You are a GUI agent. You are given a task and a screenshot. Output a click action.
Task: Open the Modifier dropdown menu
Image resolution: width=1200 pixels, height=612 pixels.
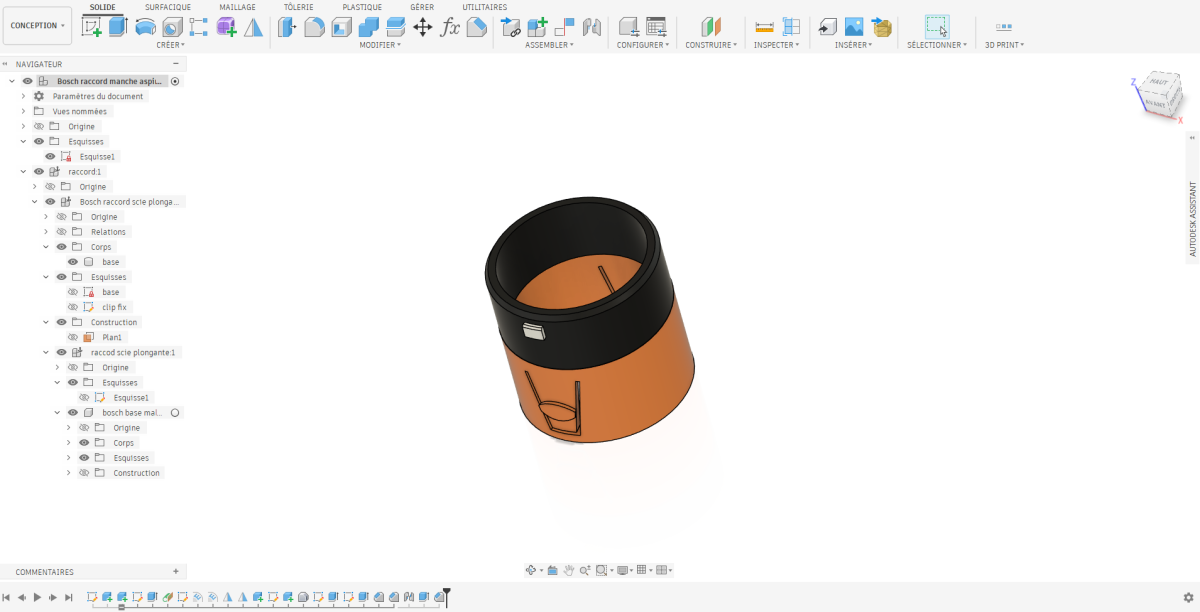pos(380,45)
